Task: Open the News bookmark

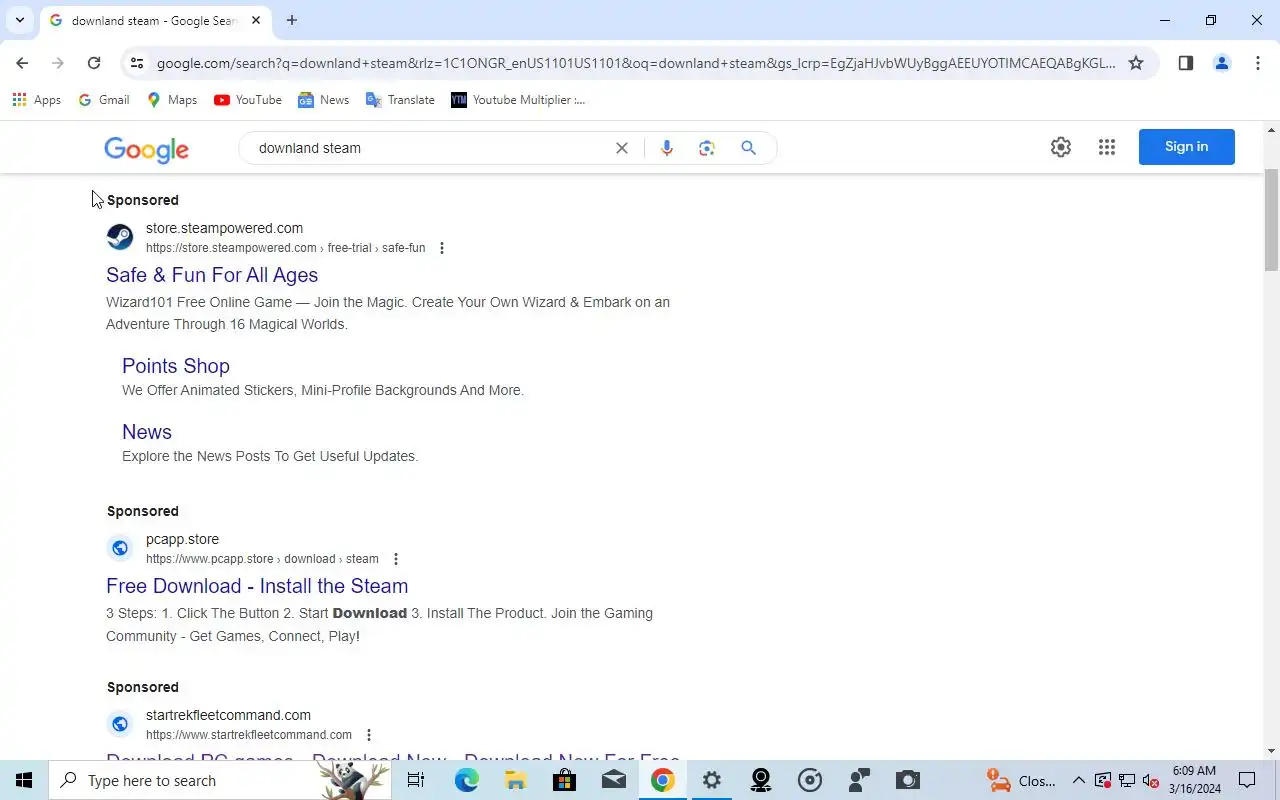Action: [324, 100]
